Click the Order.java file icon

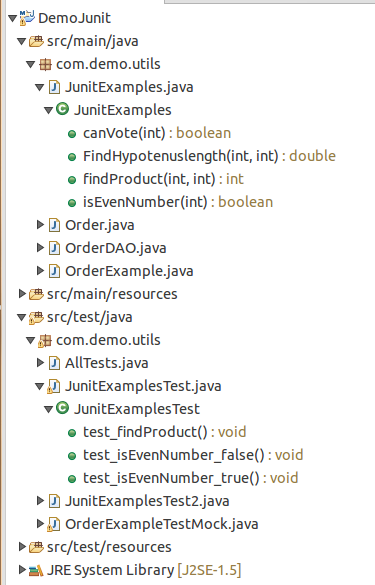click(x=54, y=225)
